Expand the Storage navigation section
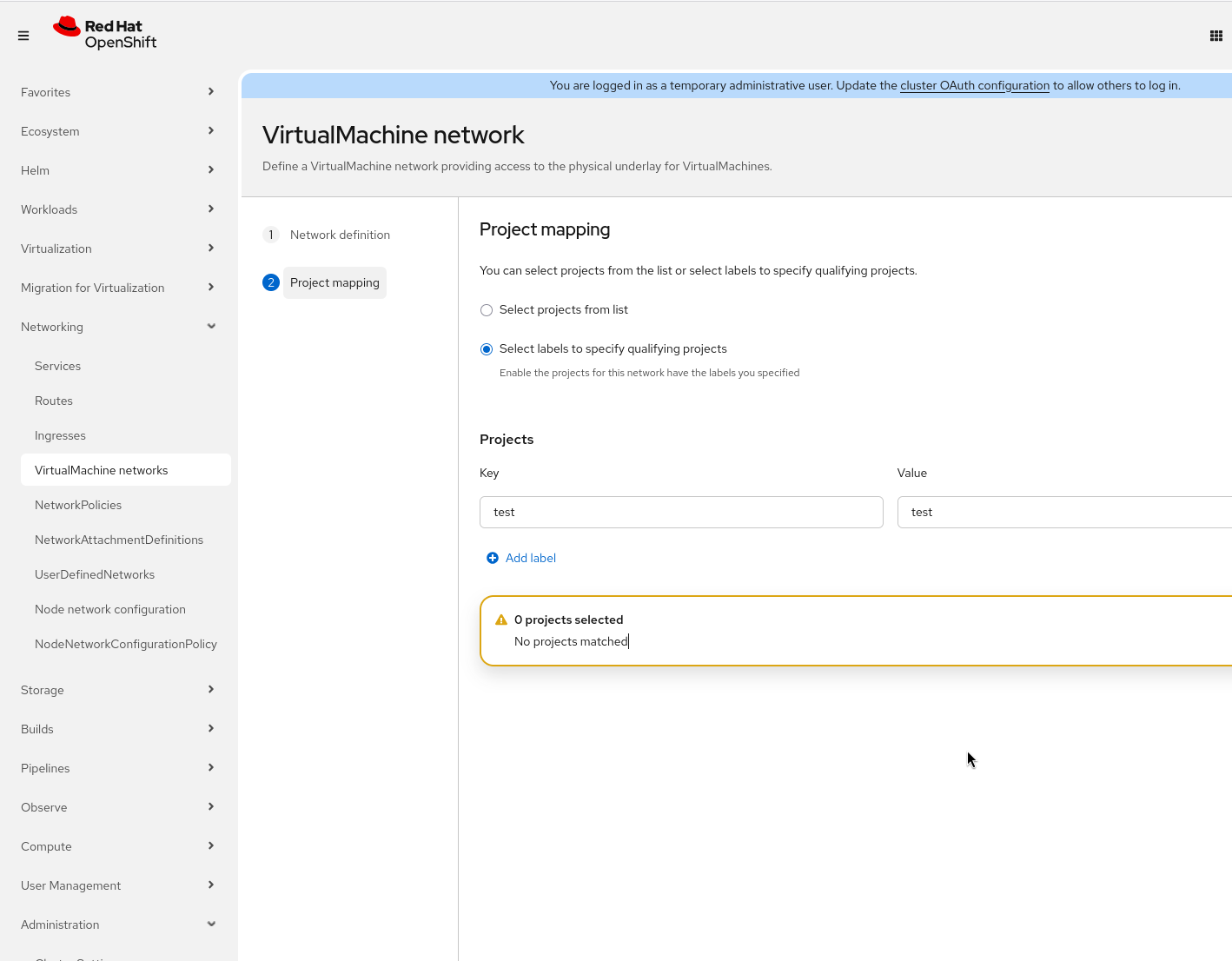The height and width of the screenshot is (961, 1232). (117, 690)
